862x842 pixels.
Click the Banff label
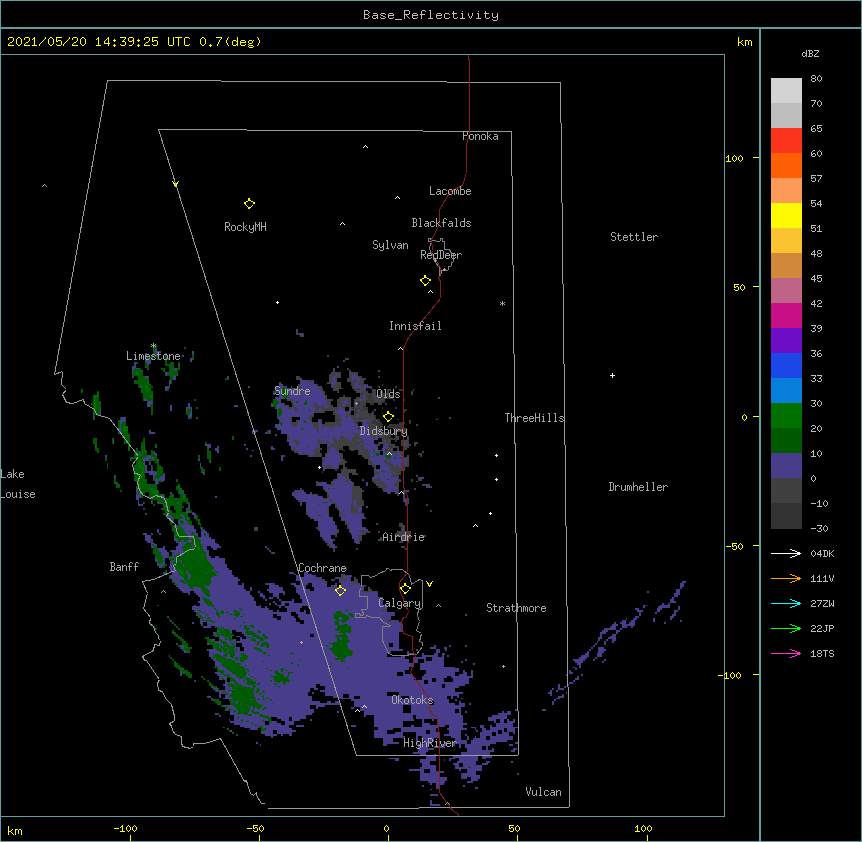[124, 567]
